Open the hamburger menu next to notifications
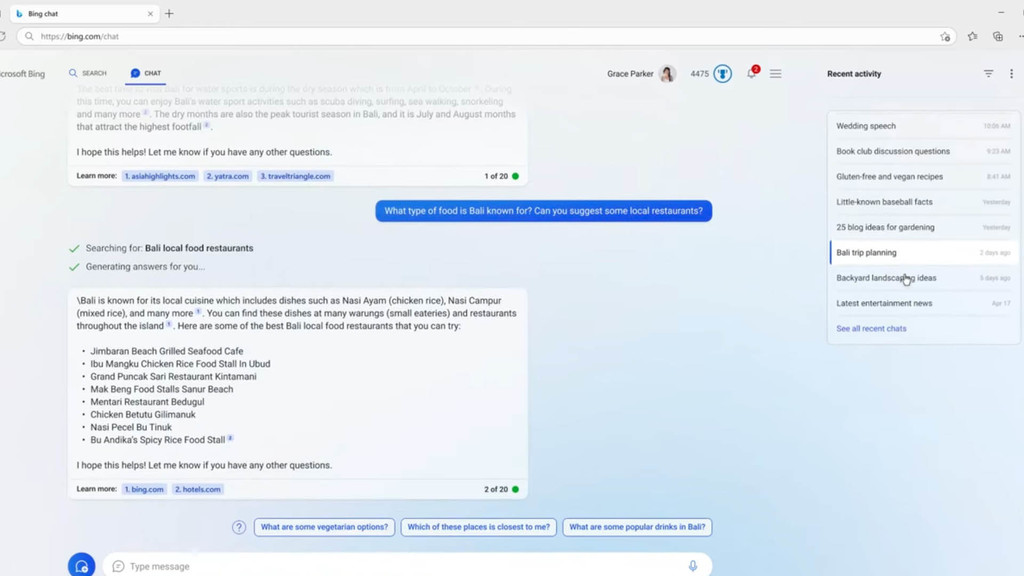This screenshot has width=1024, height=576. [776, 73]
